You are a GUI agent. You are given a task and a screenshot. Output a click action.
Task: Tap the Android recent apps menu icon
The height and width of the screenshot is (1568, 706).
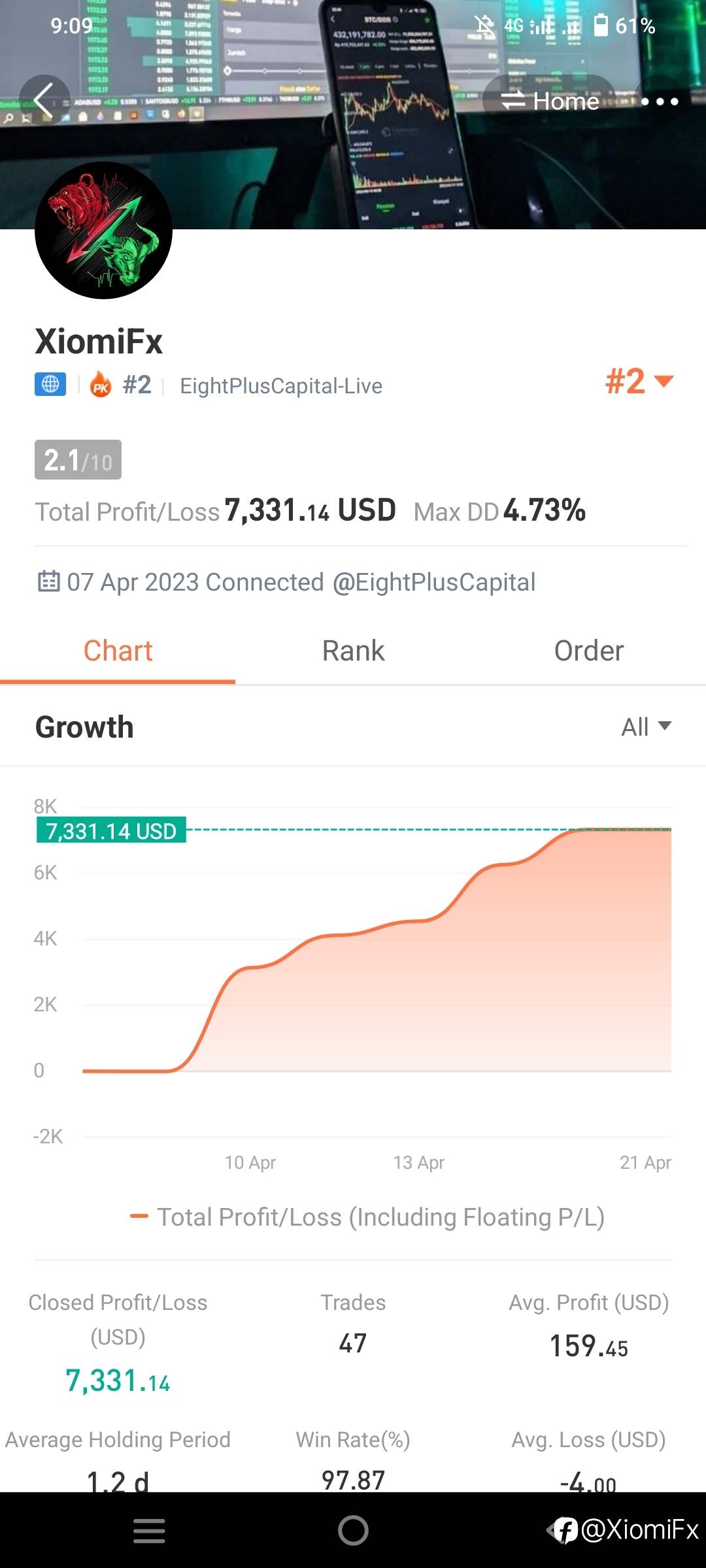(149, 1531)
